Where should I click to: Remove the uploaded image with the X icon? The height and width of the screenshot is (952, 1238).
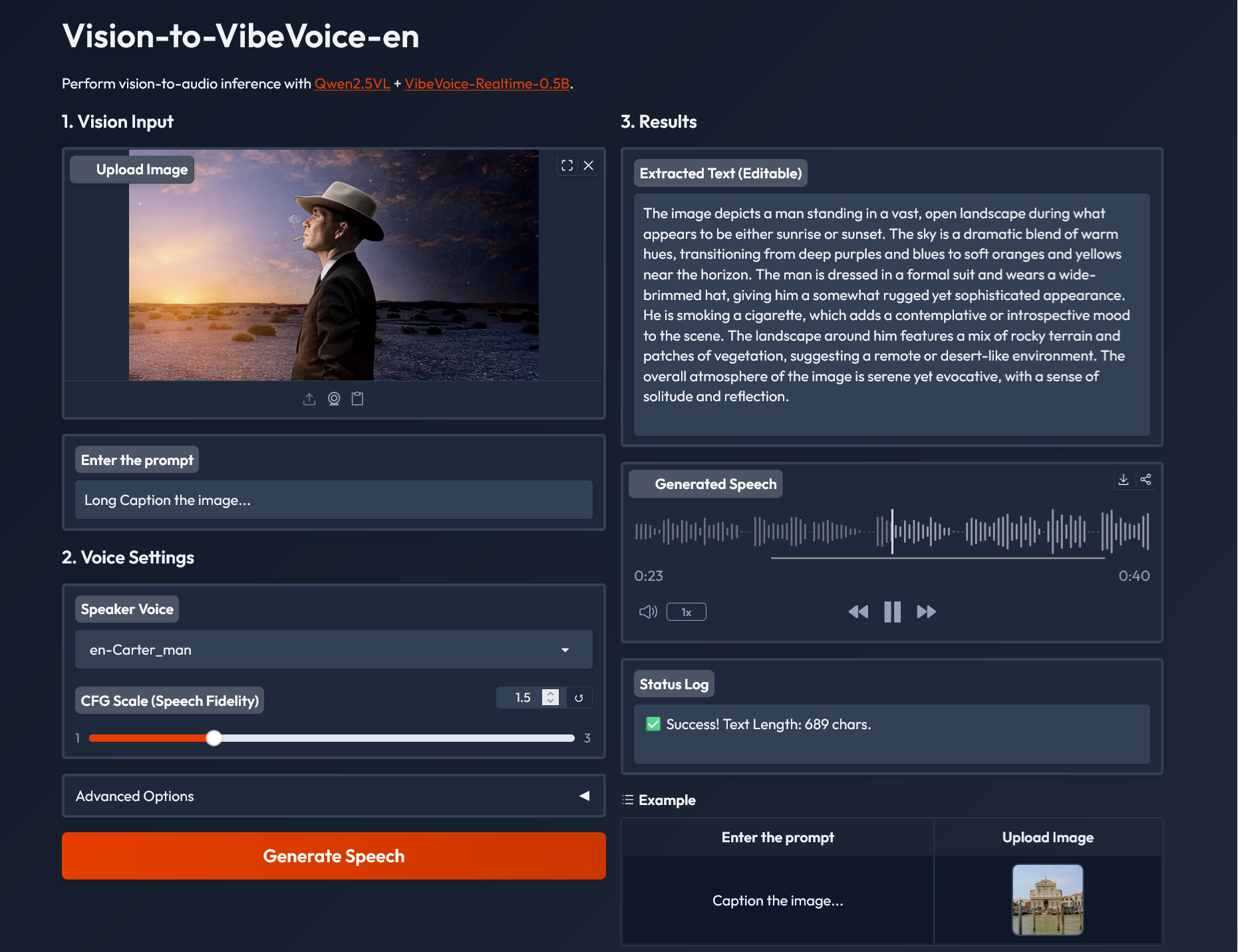(589, 166)
